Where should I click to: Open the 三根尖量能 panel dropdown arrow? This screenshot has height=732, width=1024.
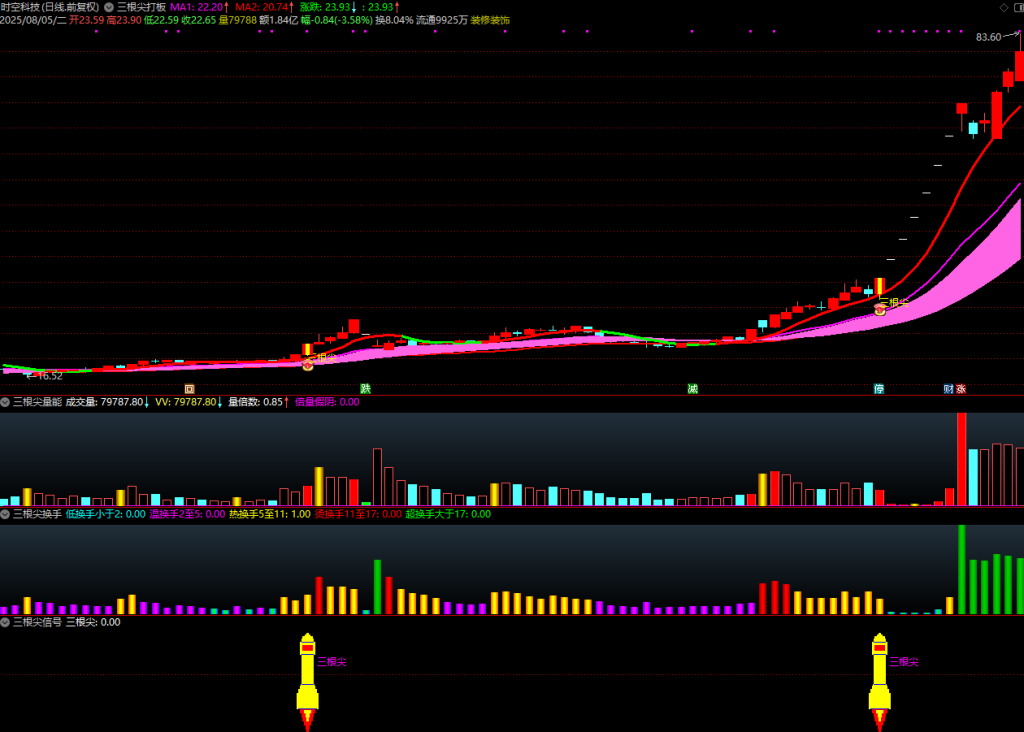click(x=6, y=402)
